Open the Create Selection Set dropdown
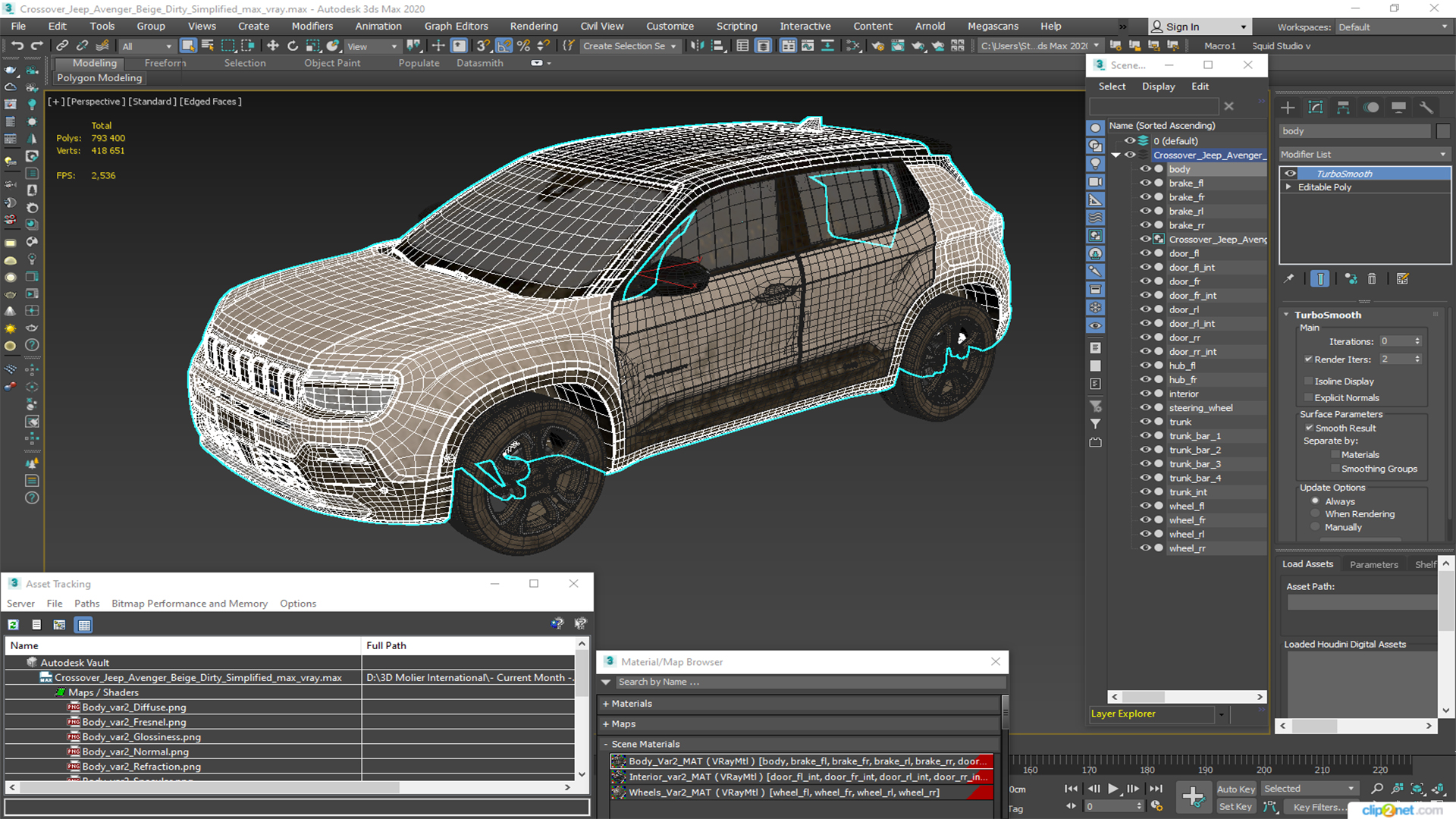1456x819 pixels. (630, 45)
